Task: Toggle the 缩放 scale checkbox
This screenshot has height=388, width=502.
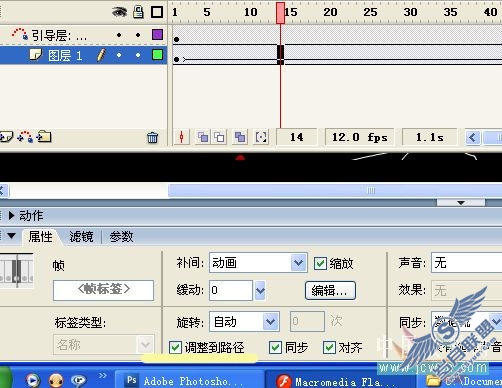Action: (x=320, y=263)
